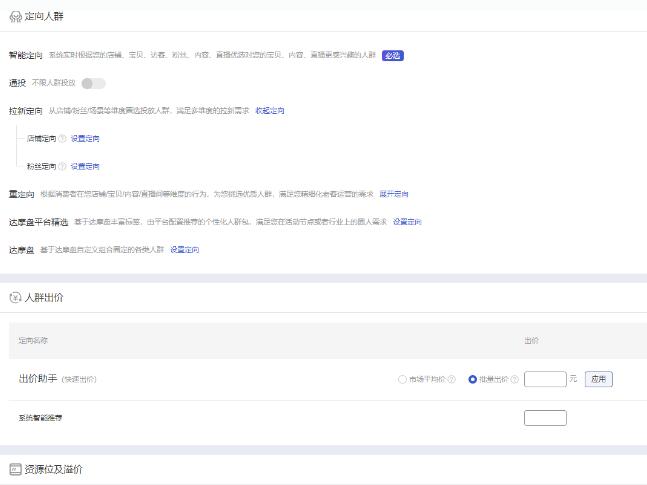Click 设置定向 link for 粉丝定向
This screenshot has height=485, width=647.
click(85, 166)
